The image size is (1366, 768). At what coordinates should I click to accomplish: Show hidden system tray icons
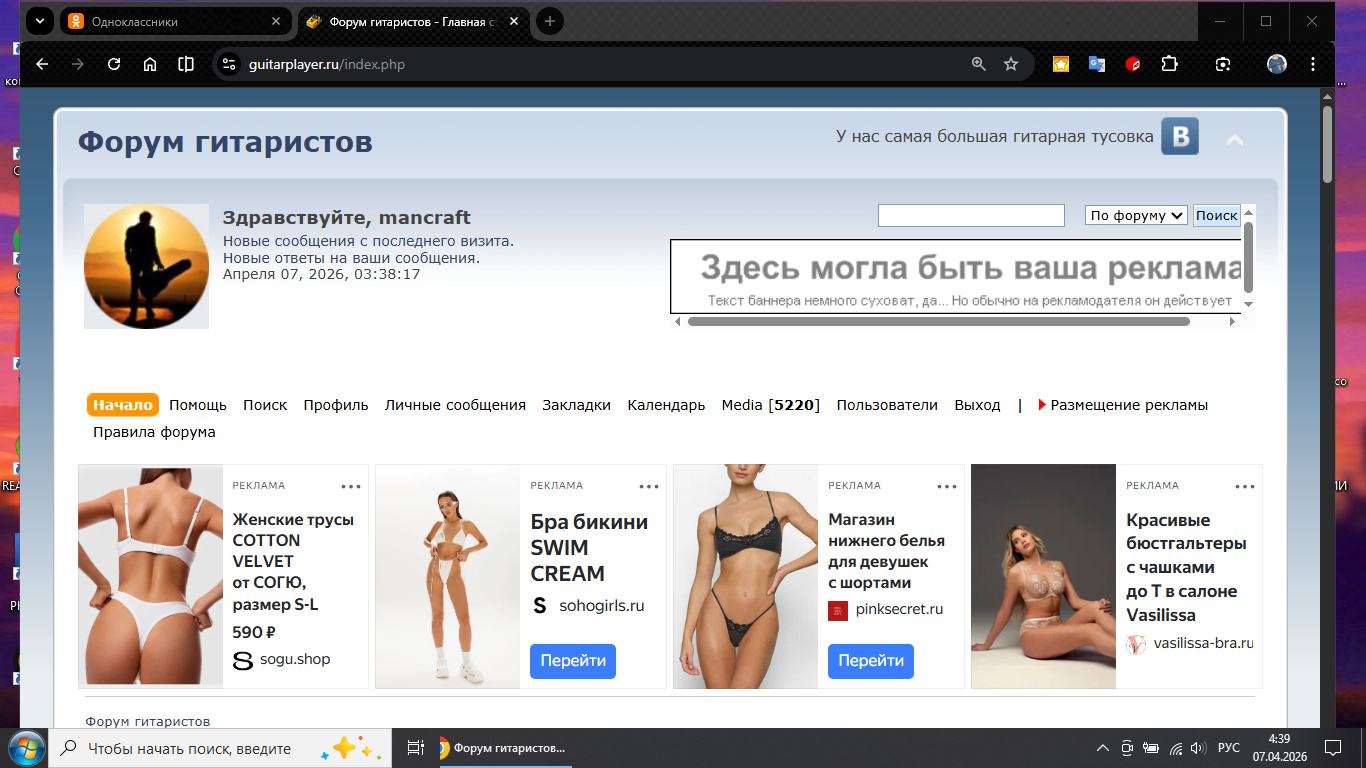1103,748
